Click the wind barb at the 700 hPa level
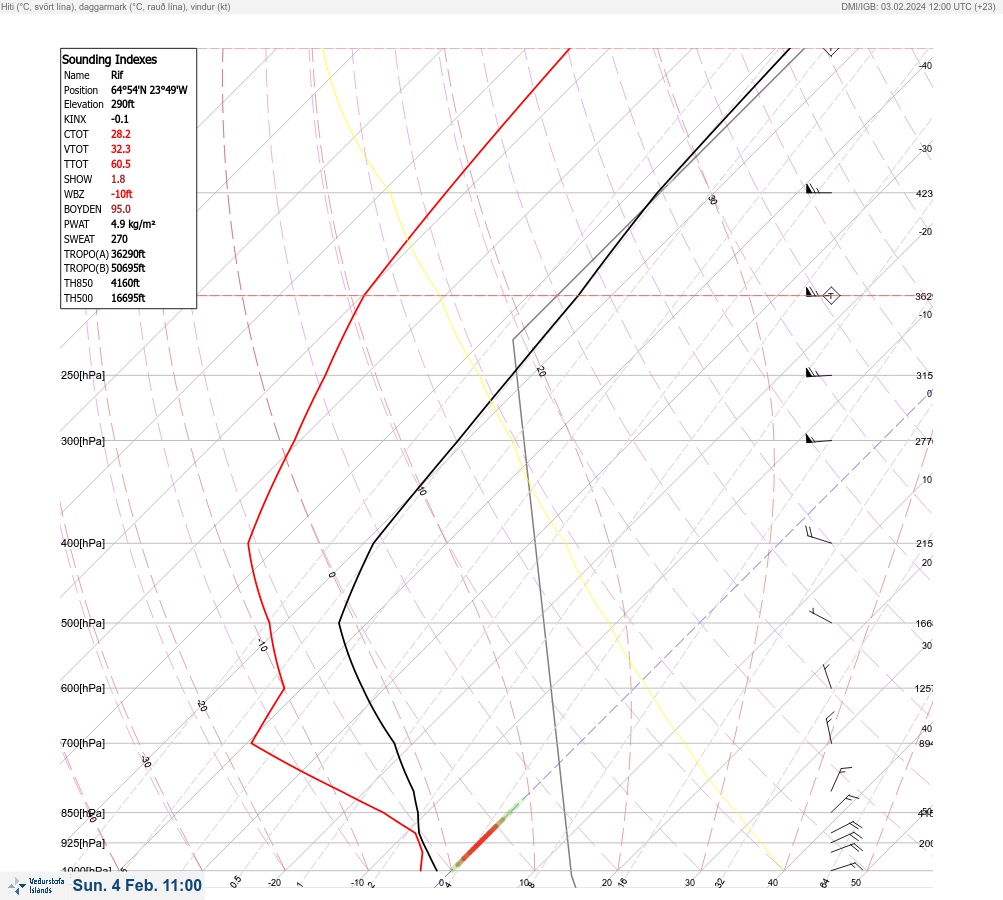The image size is (1003, 900). 830,728
